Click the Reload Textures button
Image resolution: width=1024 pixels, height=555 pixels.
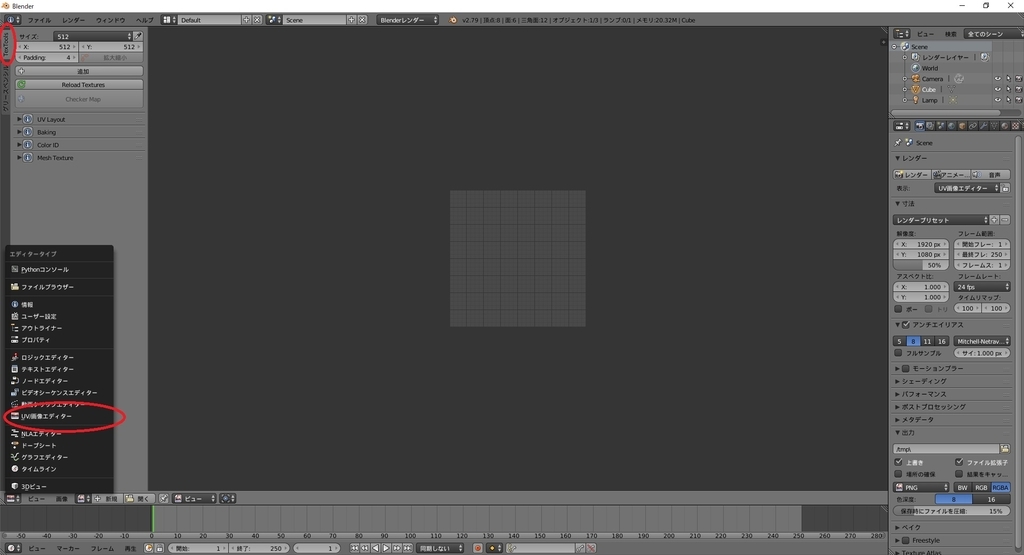[x=79, y=85]
